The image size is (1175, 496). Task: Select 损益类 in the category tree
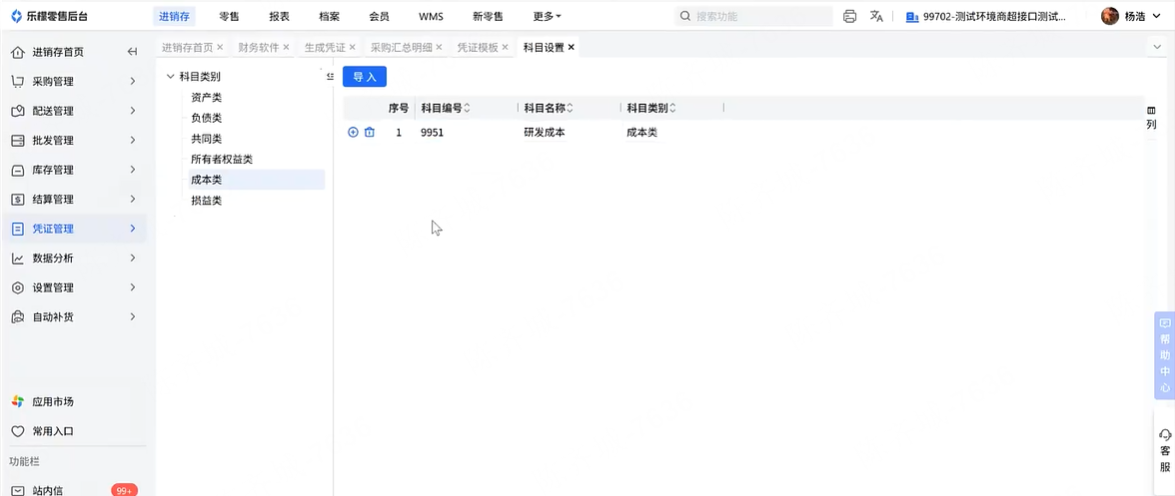click(206, 201)
